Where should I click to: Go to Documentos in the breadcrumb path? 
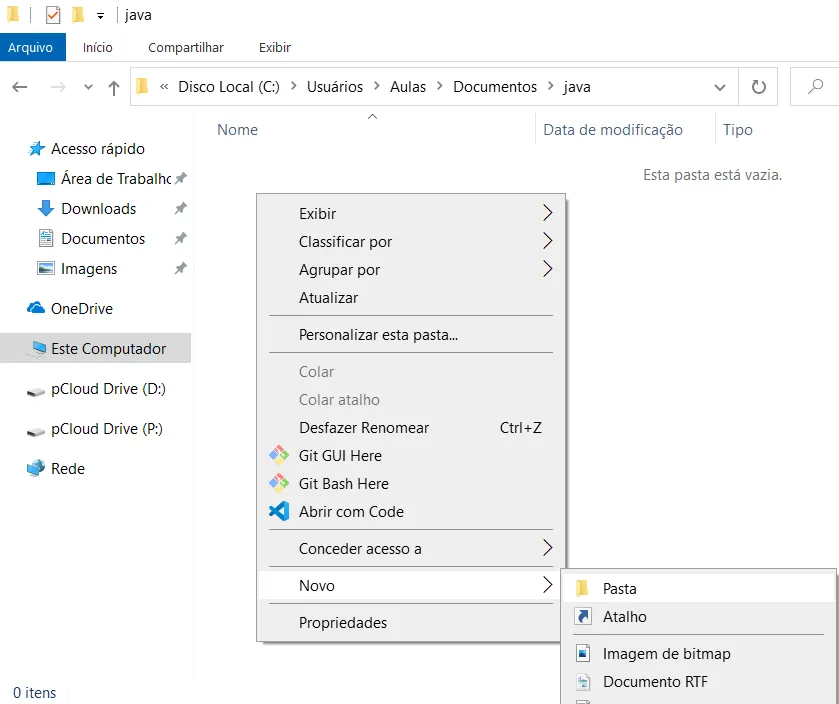[495, 87]
